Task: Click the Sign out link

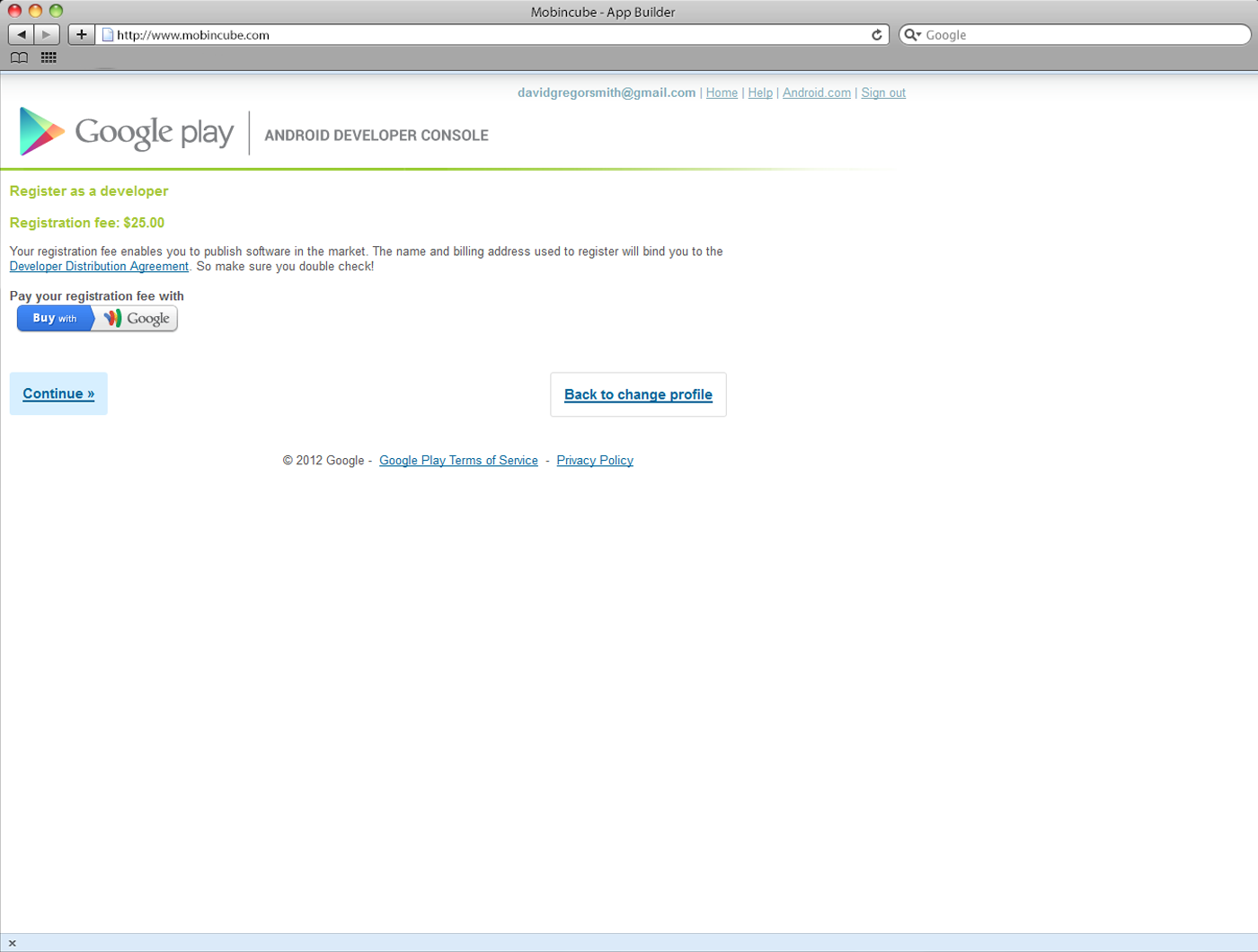Action: click(883, 93)
